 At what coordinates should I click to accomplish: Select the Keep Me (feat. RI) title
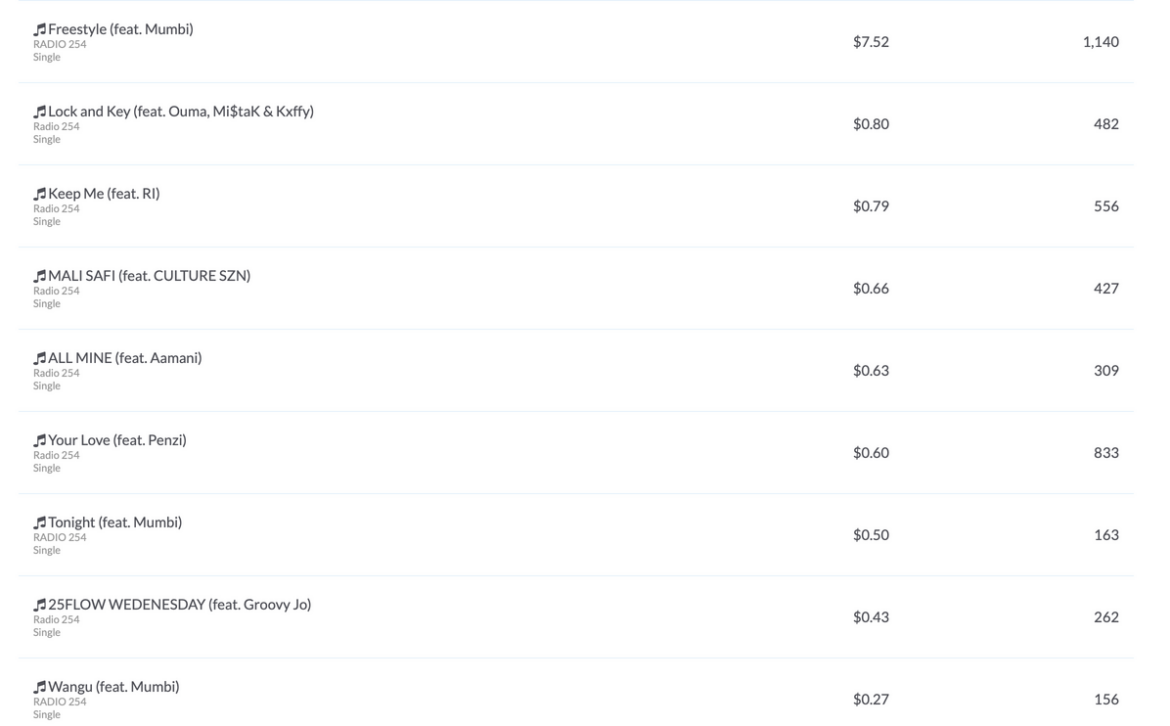click(x=104, y=193)
